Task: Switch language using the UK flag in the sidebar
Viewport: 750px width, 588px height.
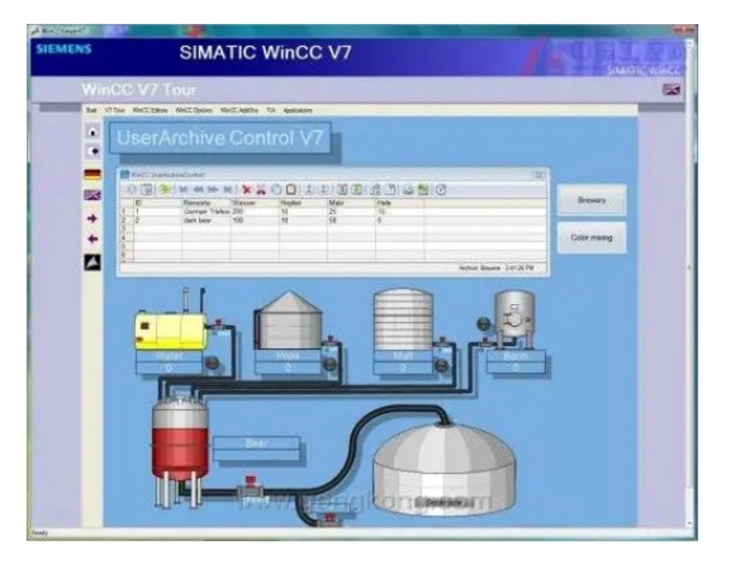Action: [x=93, y=195]
